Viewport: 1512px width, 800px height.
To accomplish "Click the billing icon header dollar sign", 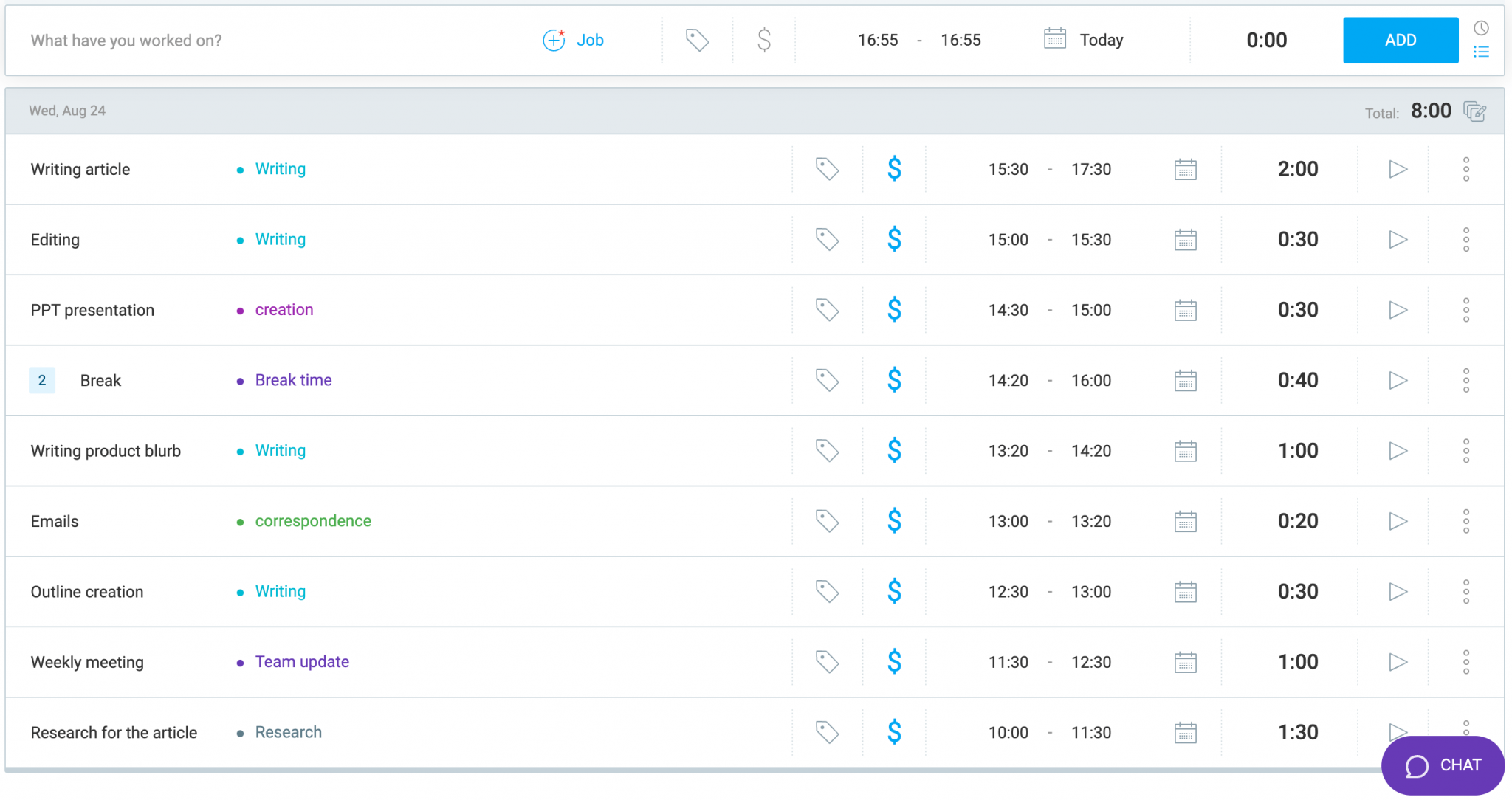I will tap(764, 40).
